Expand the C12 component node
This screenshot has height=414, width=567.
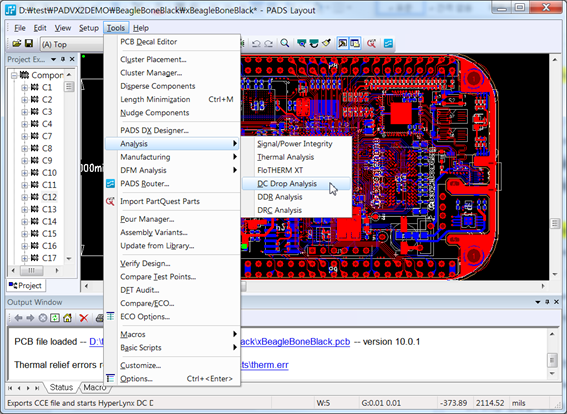(x=24, y=197)
